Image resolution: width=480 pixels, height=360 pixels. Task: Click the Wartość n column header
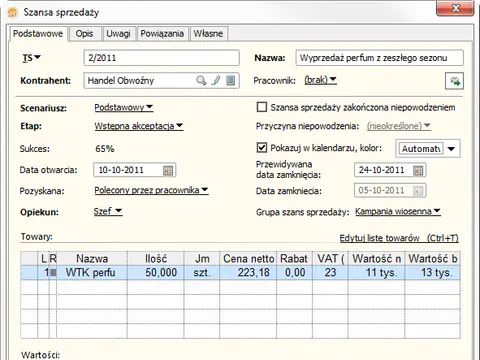377,259
